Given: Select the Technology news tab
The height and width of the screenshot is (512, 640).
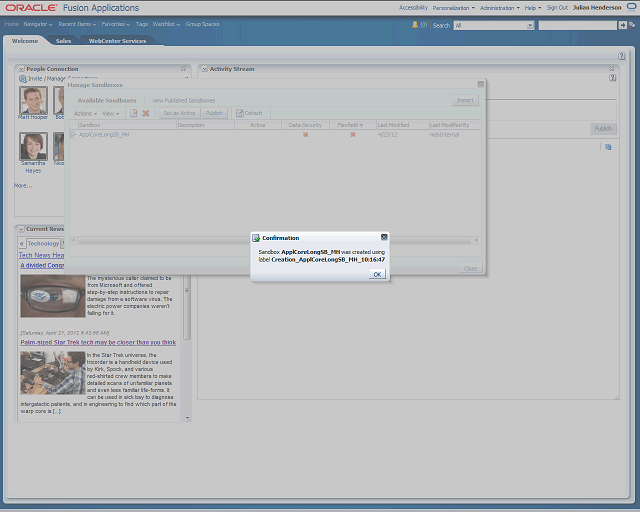Looking at the screenshot, I should pyautogui.click(x=43, y=243).
